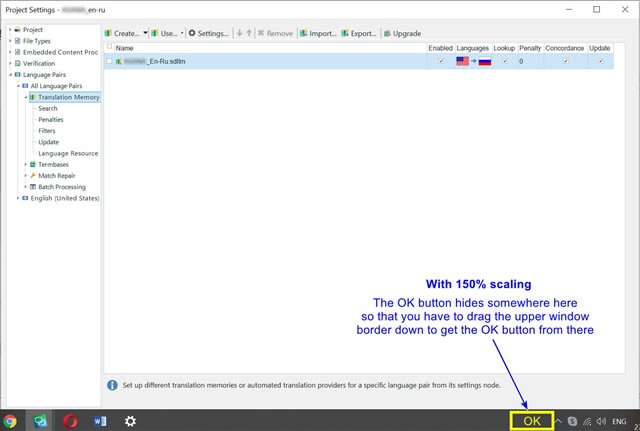This screenshot has height=431, width=640.
Task: Expand the Batch Processing node arrow
Action: [x=25, y=187]
